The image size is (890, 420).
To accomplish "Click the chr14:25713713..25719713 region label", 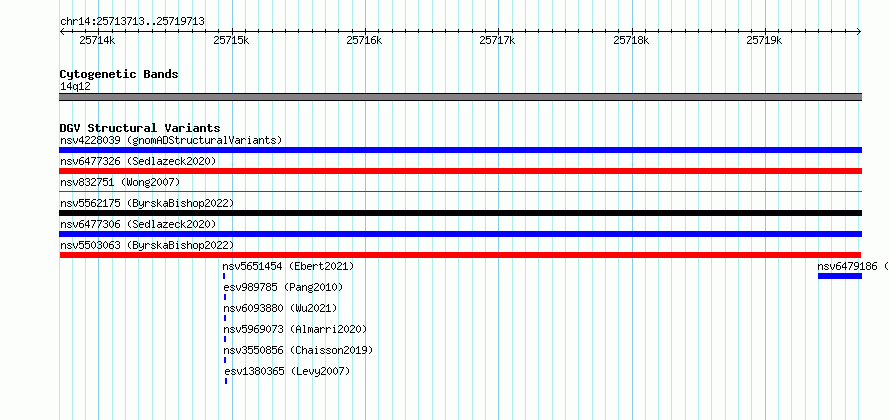I will [132, 22].
